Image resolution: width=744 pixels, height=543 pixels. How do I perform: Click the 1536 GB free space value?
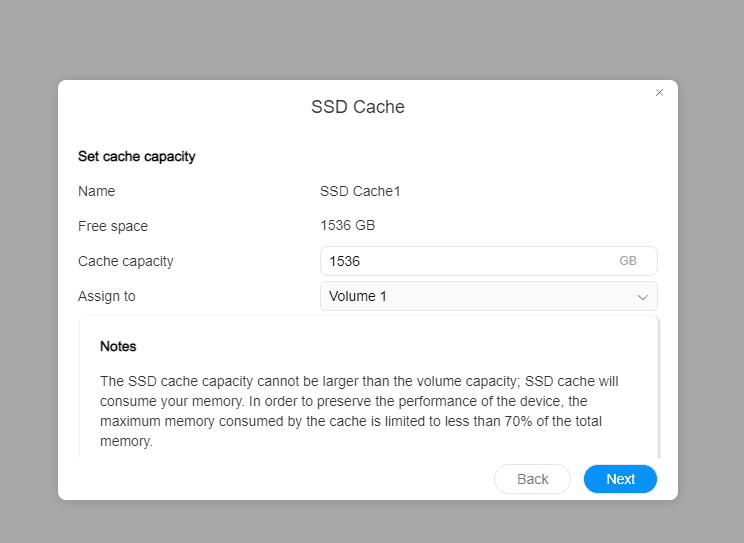[x=347, y=226]
